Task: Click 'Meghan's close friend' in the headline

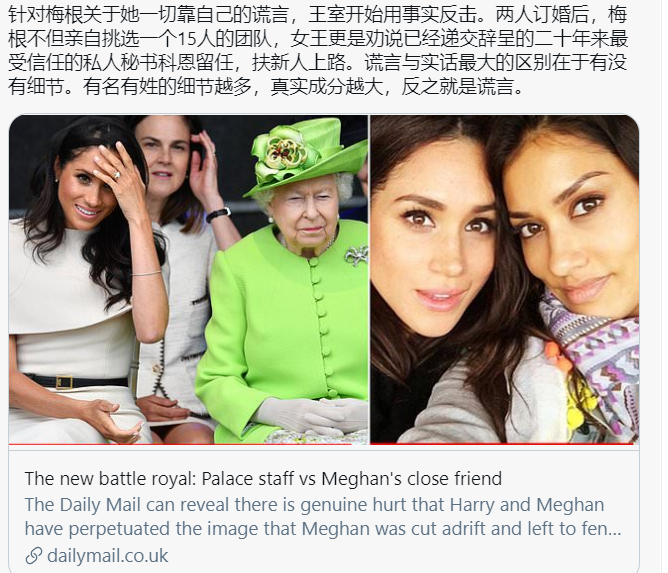Action: 412,479
